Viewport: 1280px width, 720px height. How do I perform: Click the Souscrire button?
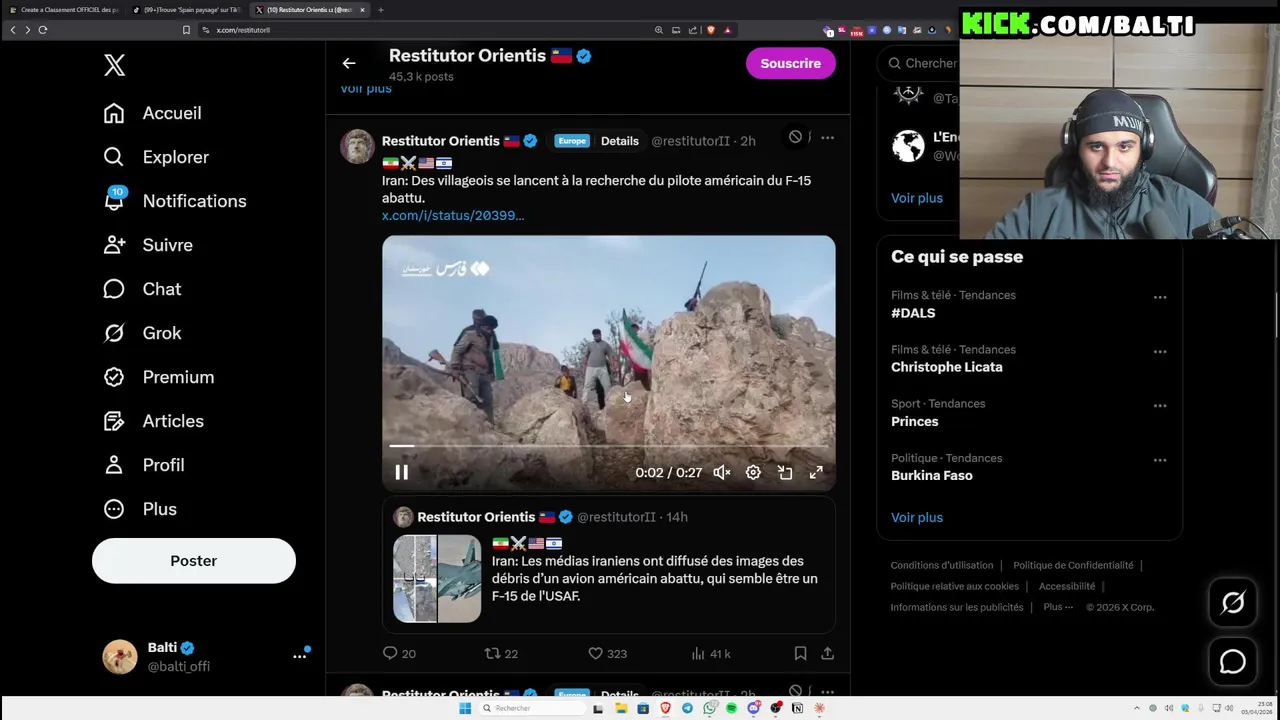(x=790, y=63)
